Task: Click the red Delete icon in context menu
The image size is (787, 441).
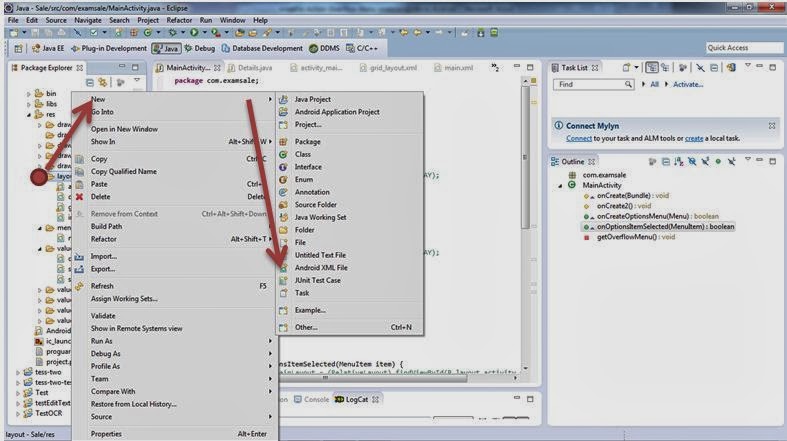Action: point(79,197)
